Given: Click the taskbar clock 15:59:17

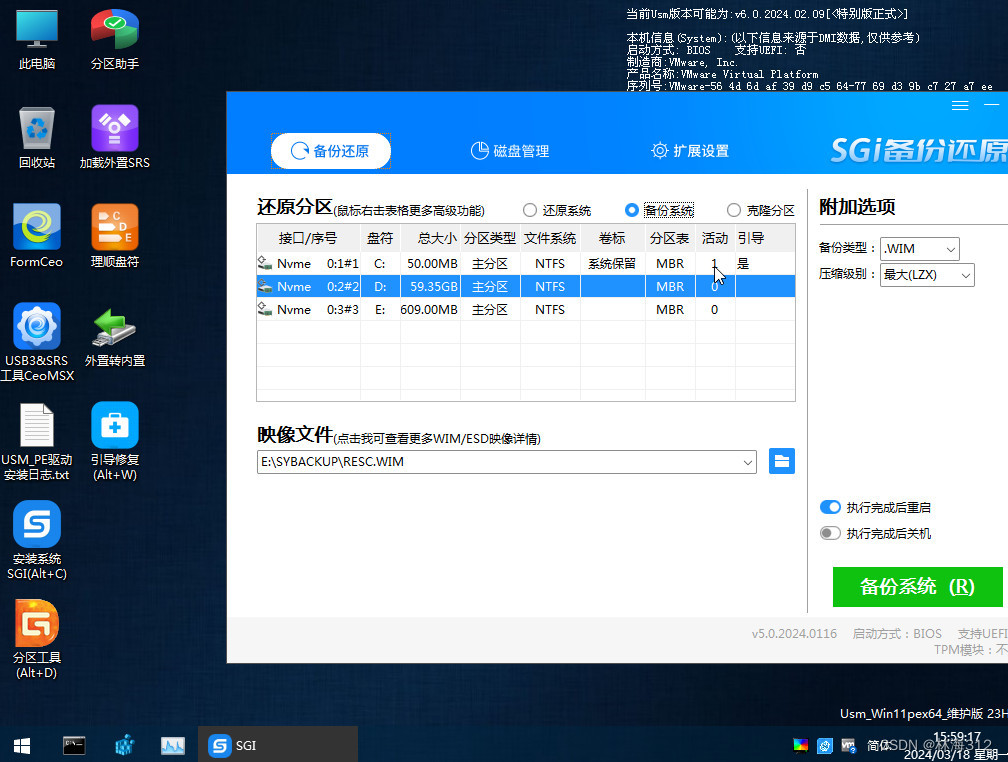Looking at the screenshot, I should point(957,737).
